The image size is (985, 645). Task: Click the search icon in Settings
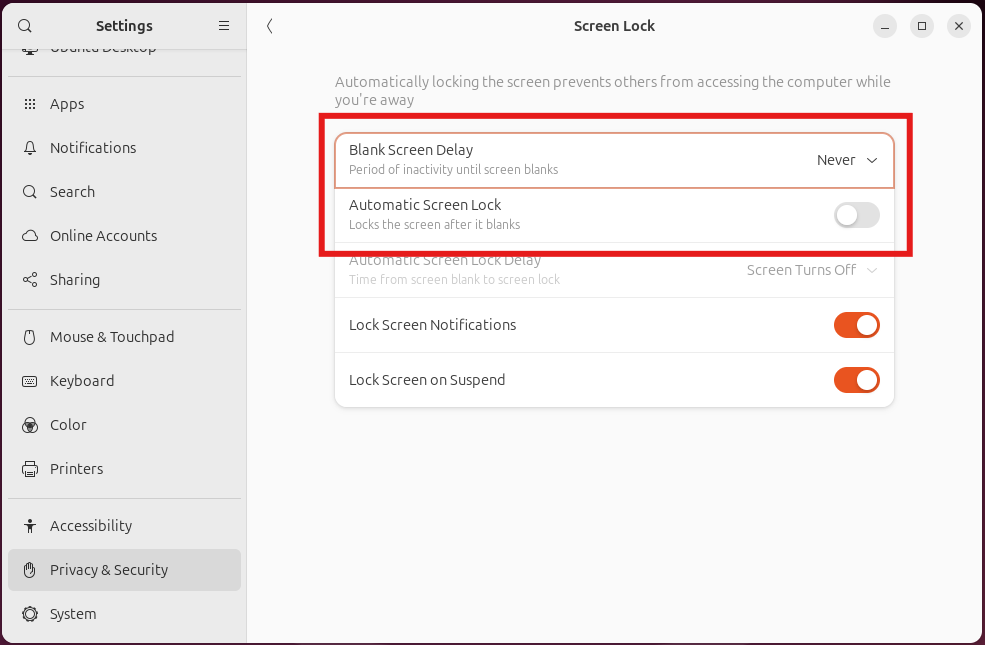25,26
